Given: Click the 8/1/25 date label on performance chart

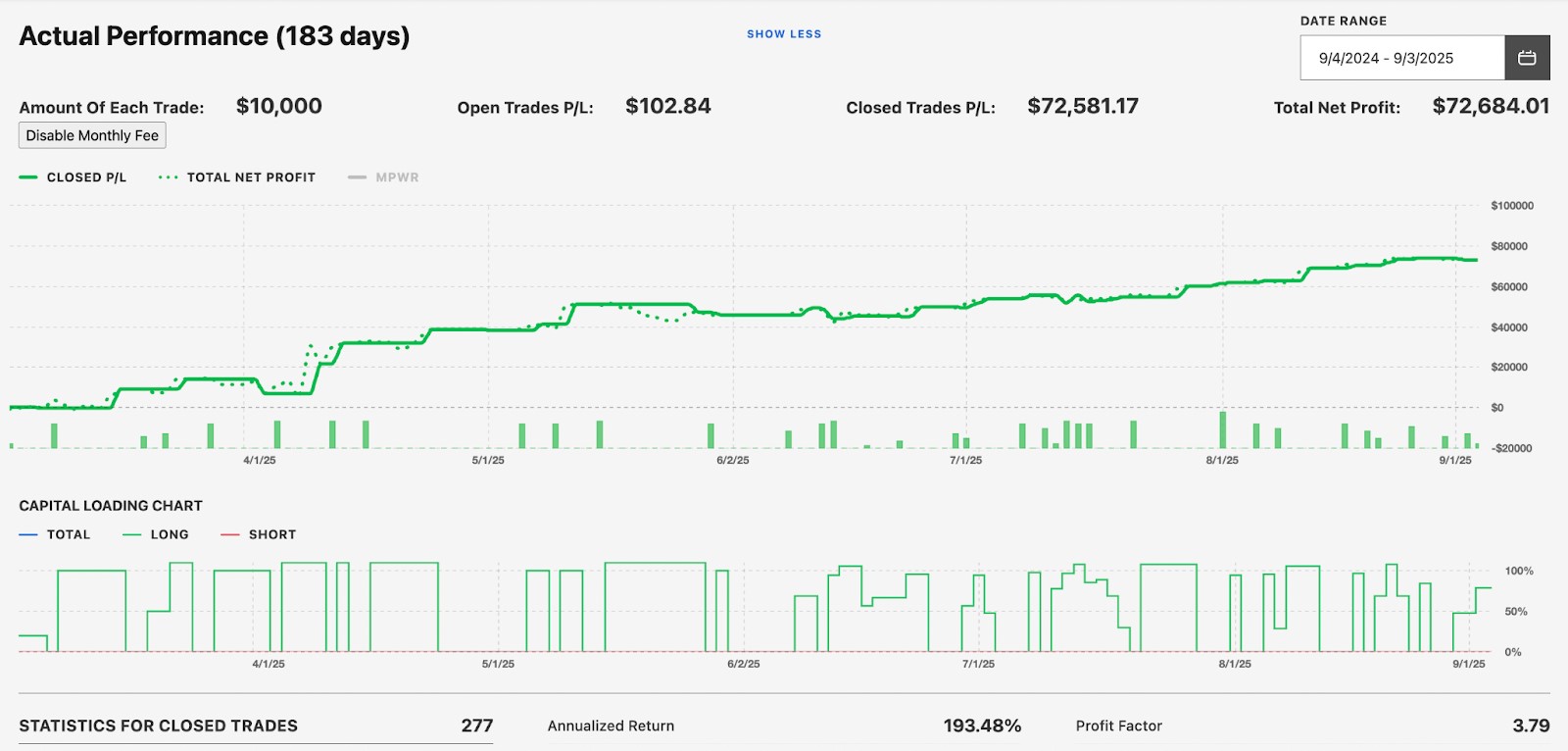Looking at the screenshot, I should click(1222, 460).
